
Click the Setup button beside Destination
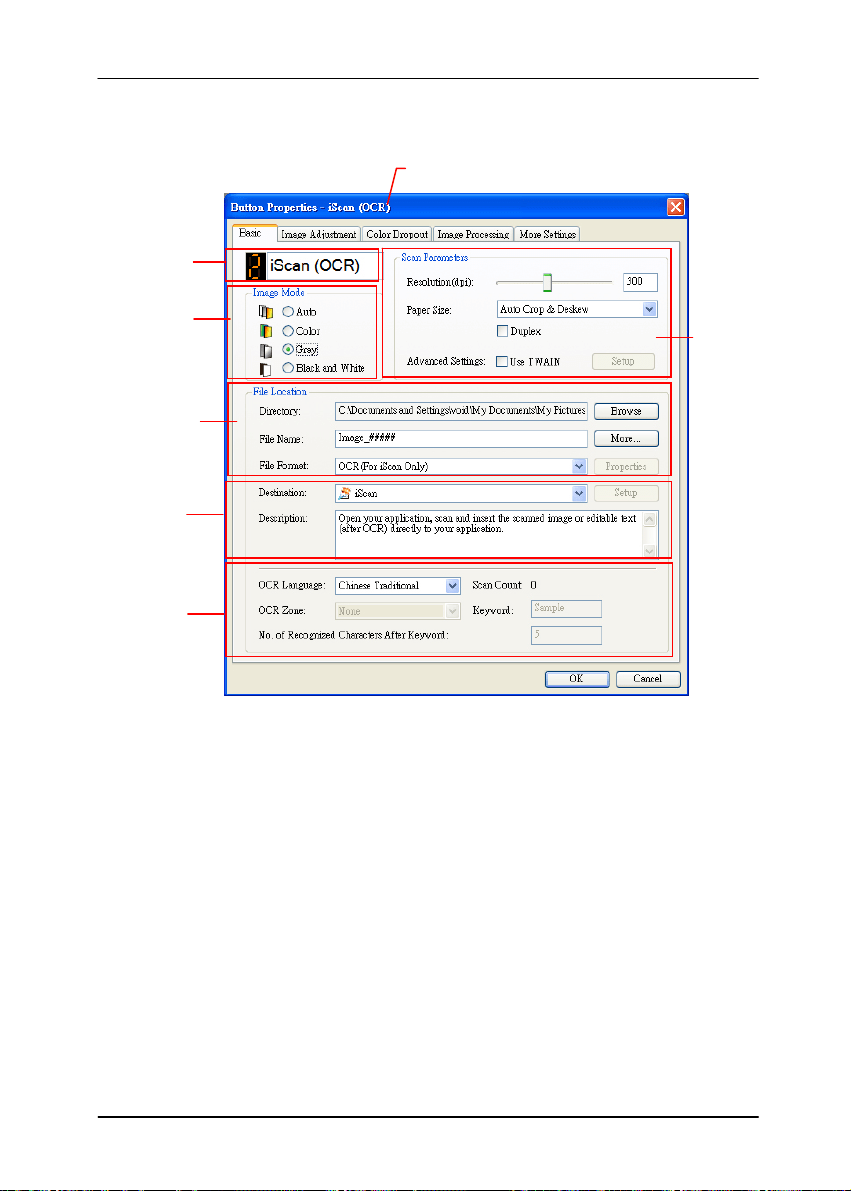[x=626, y=493]
